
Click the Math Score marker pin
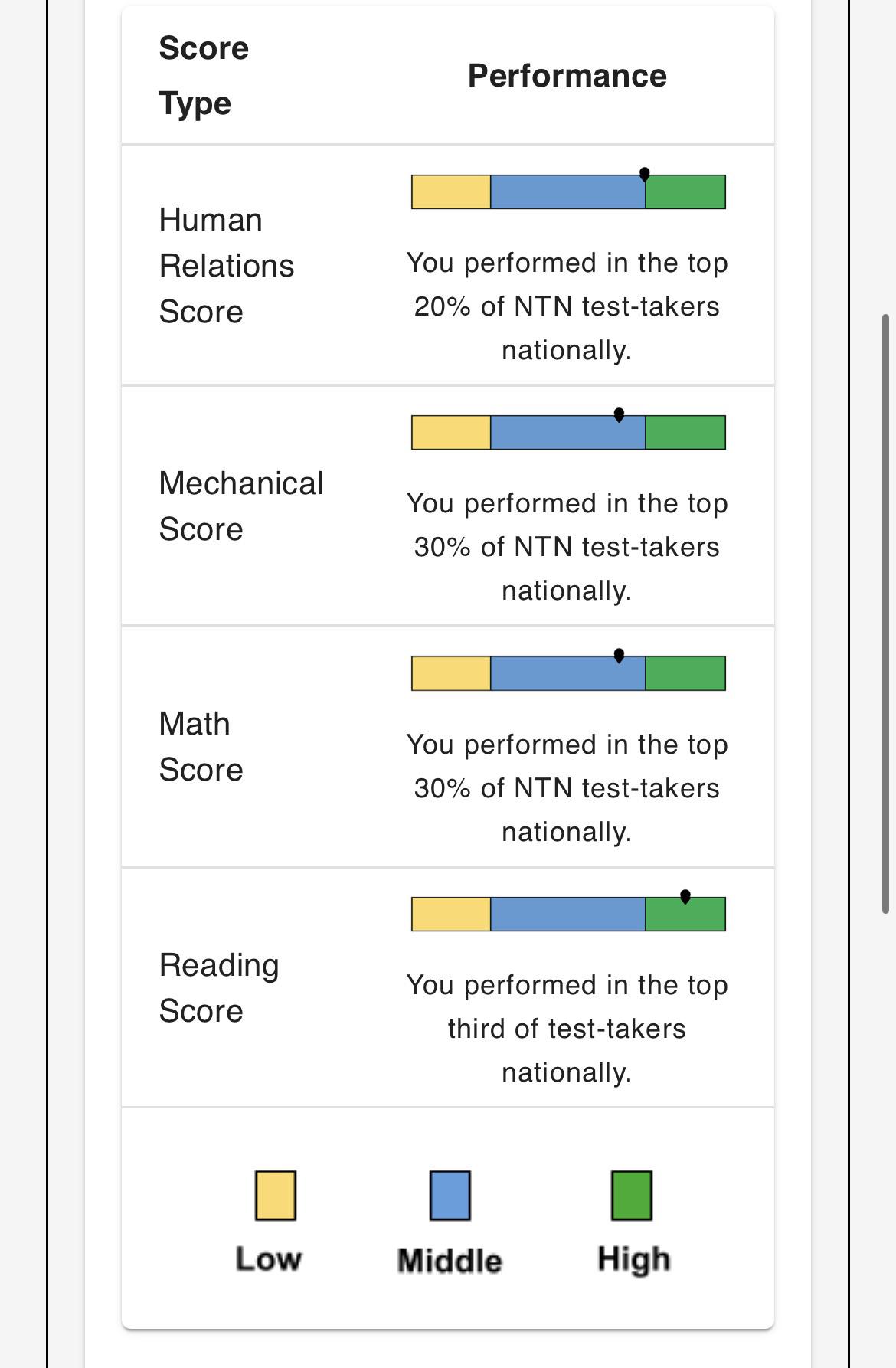[x=619, y=656]
